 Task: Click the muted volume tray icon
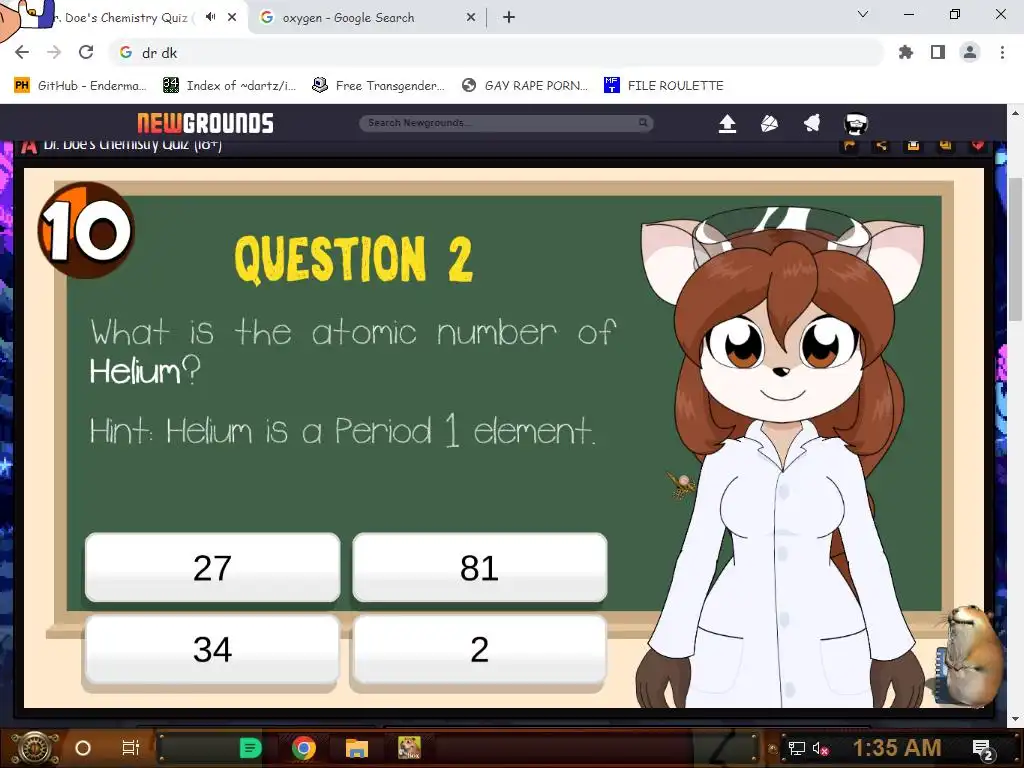click(820, 748)
